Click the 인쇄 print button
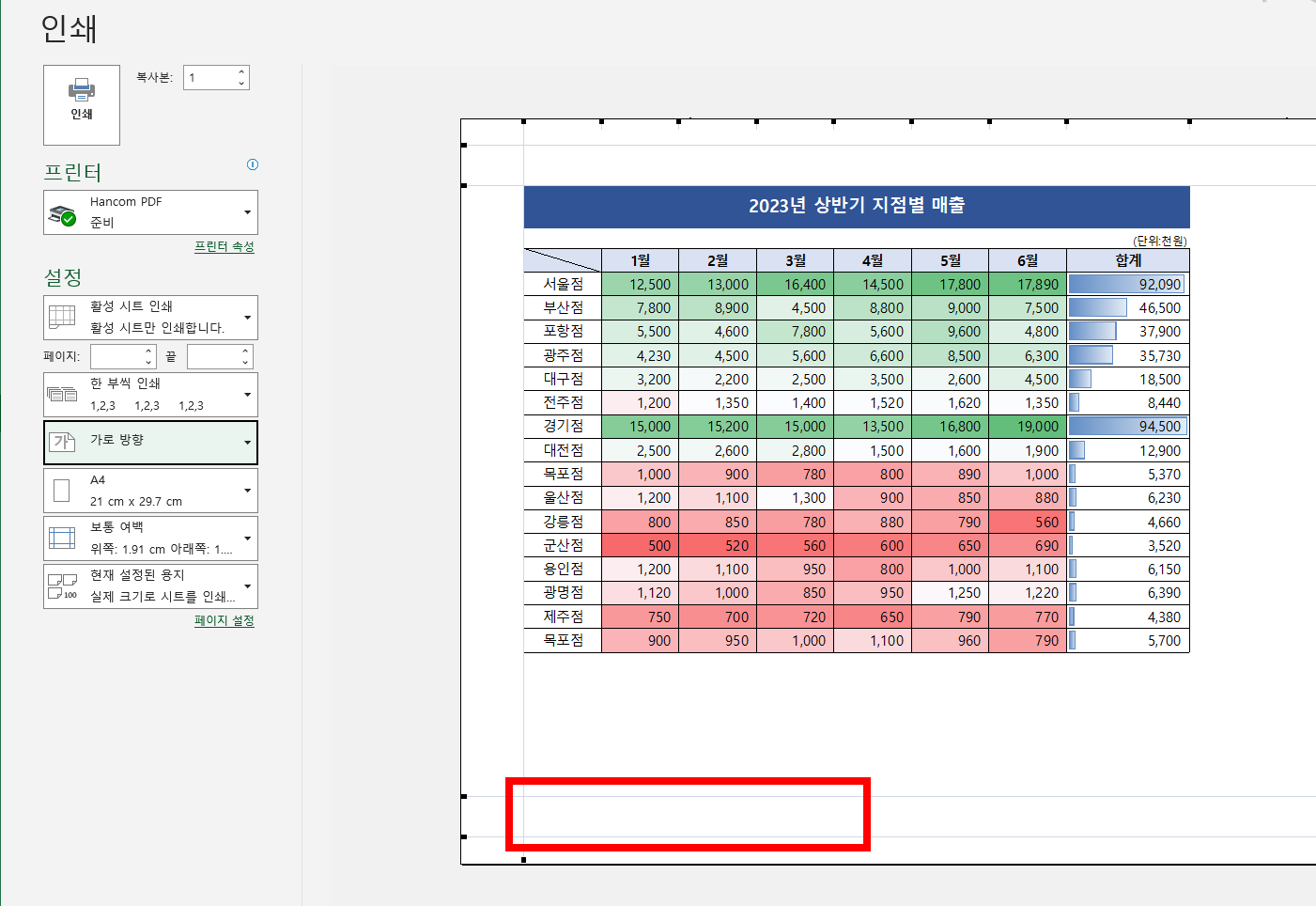Screen dimensions: 1316x906 (82, 105)
